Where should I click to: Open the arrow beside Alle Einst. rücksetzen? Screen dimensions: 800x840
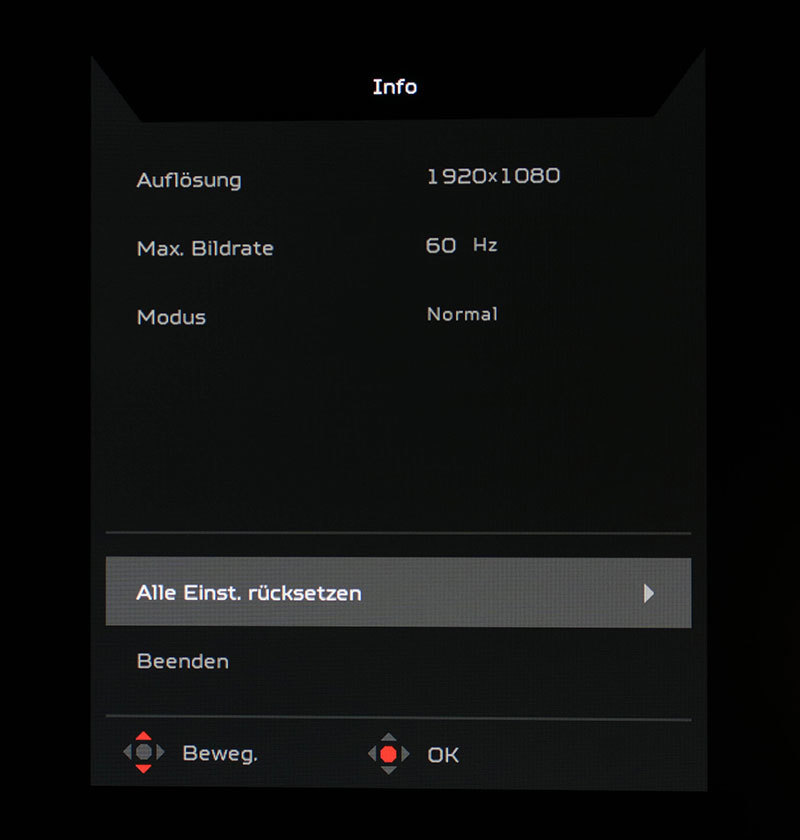[648, 594]
